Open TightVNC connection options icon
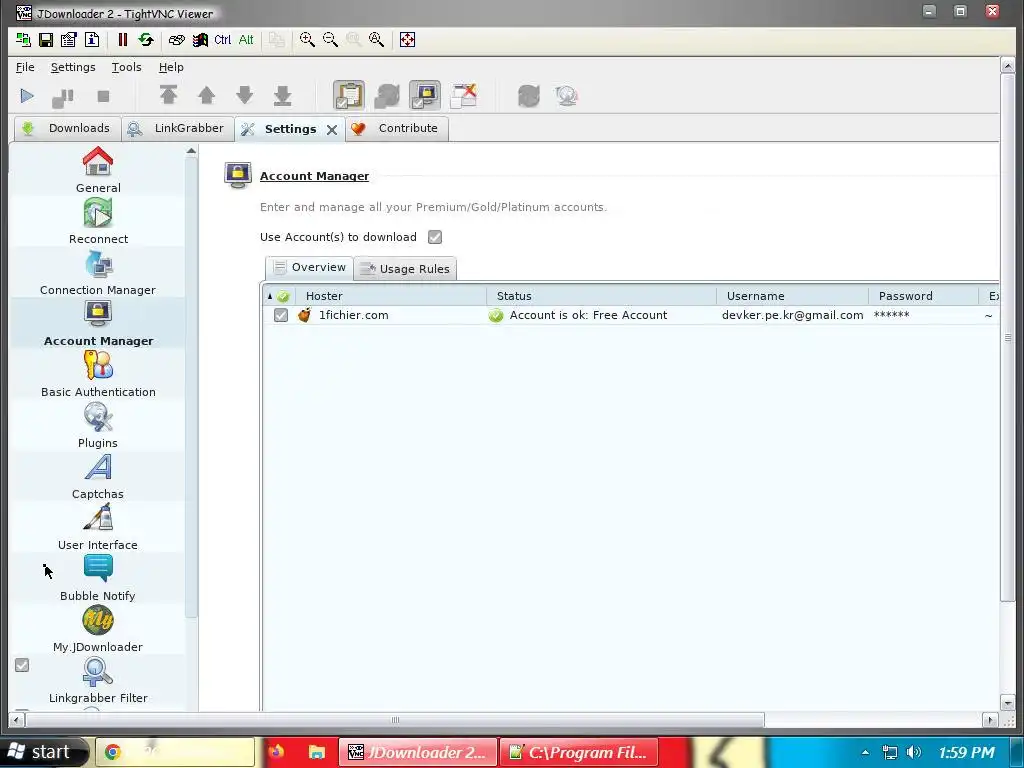 69,40
